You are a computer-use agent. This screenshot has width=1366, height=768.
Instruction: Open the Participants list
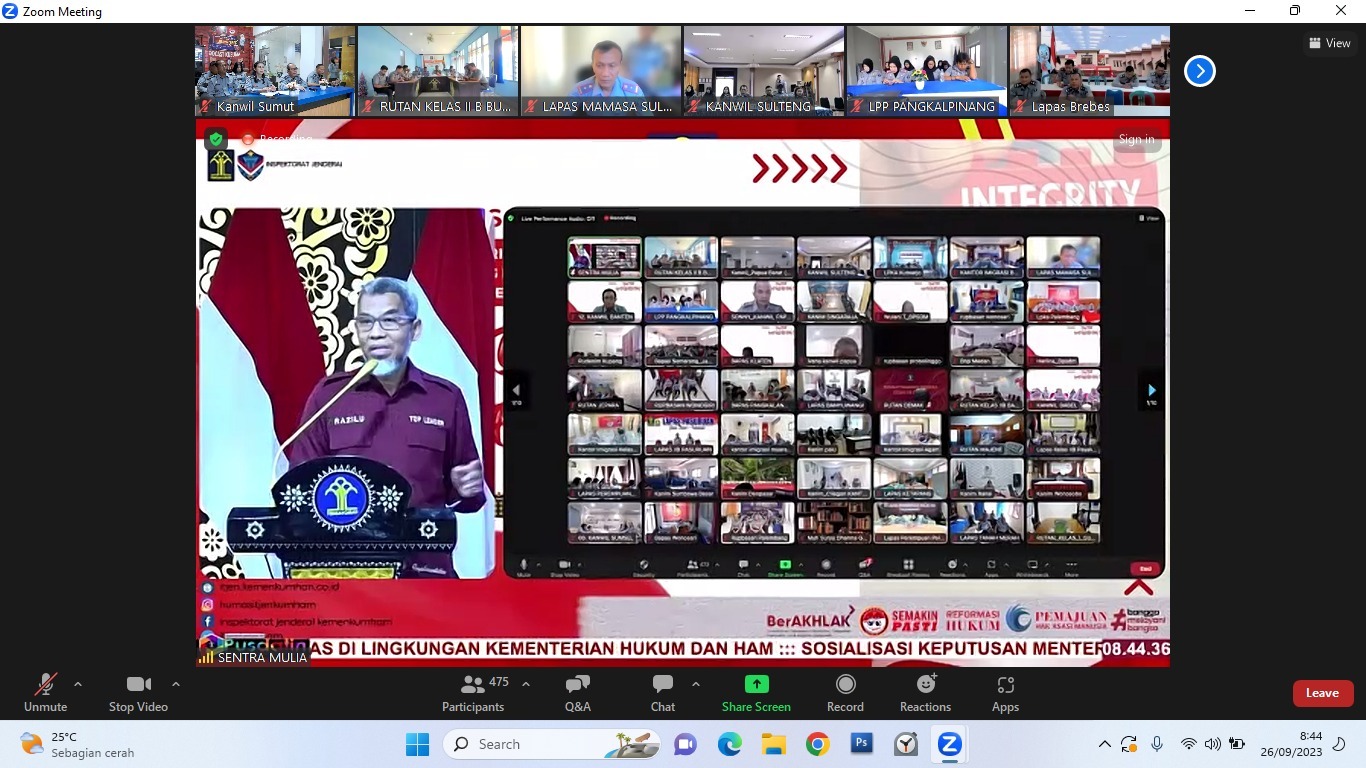pyautogui.click(x=473, y=693)
